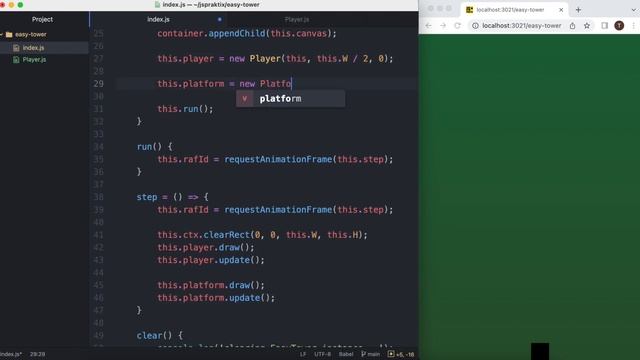640x360 pixels.
Task: Click the editor window title index.js
Action: tap(211, 5)
